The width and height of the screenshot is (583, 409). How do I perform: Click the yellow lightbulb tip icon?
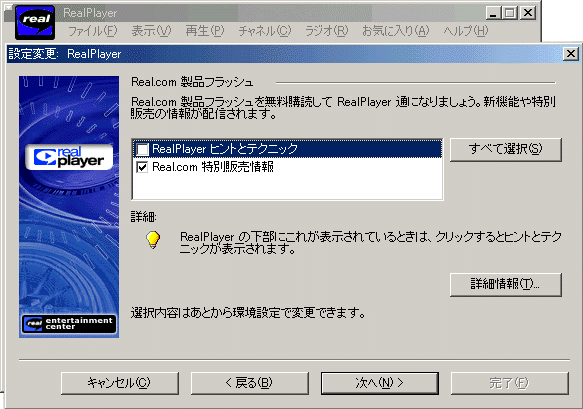click(x=153, y=240)
